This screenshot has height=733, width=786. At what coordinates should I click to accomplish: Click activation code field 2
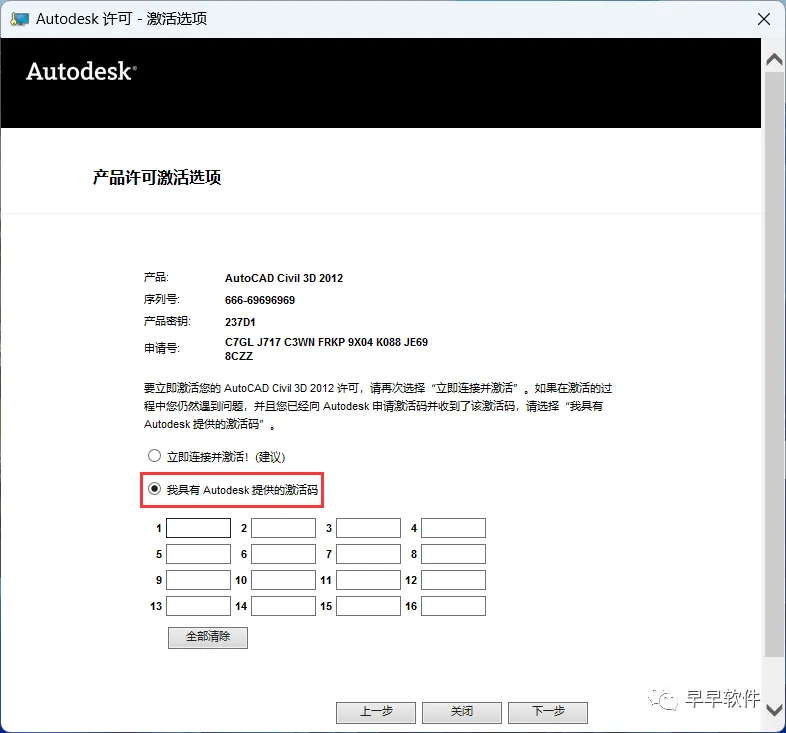pos(283,528)
